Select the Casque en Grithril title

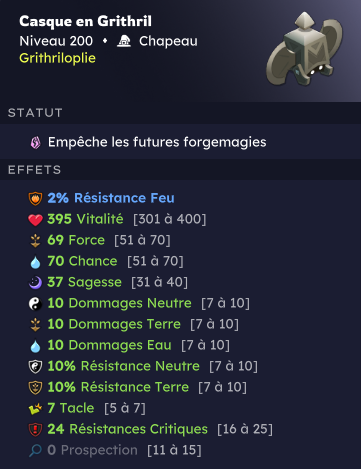[x=85, y=21]
